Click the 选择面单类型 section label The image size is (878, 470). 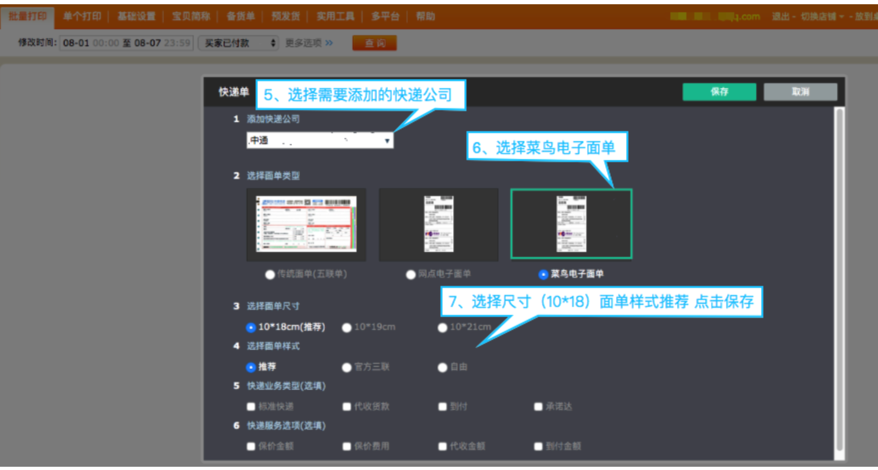273,176
